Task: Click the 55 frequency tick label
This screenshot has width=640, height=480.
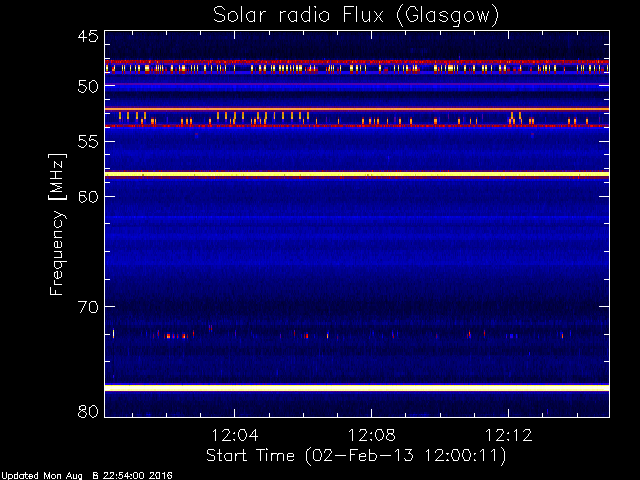Action: [x=88, y=142]
